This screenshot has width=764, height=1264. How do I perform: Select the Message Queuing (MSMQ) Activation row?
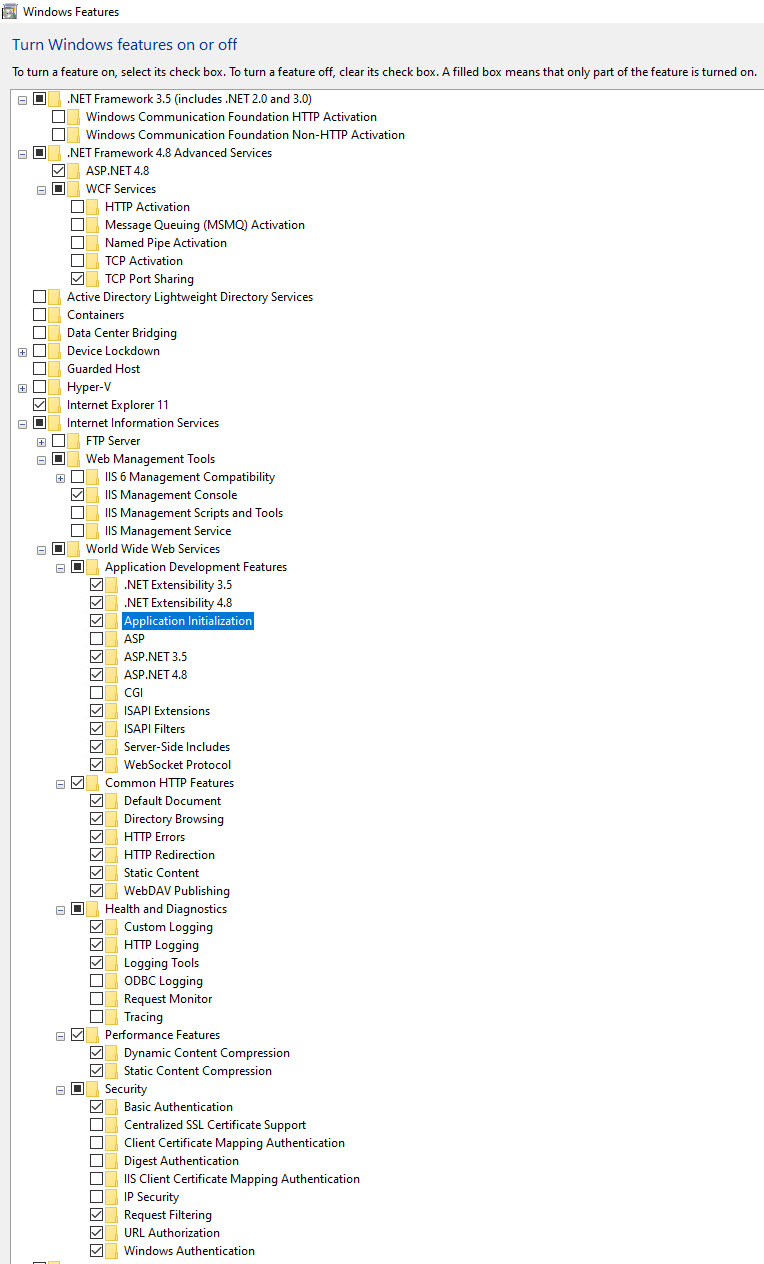coord(205,225)
